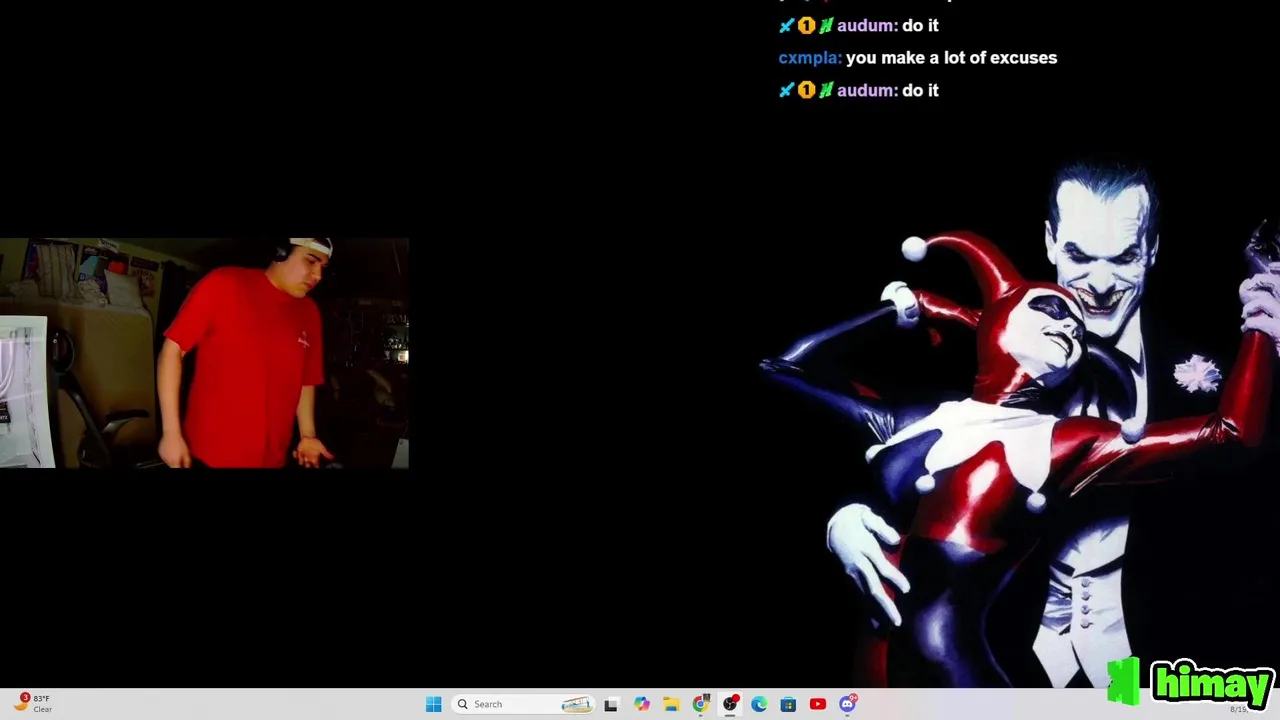Open File Explorer from the taskbar
Viewport: 1280px width, 720px height.
click(x=671, y=704)
